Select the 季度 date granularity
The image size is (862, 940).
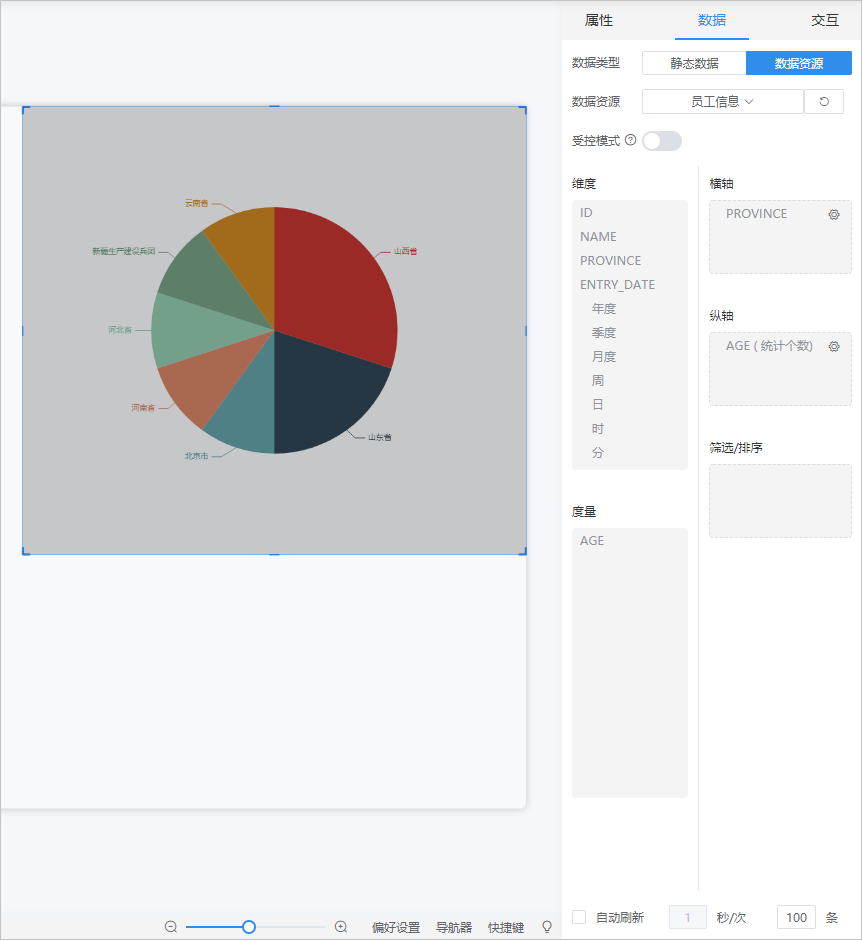point(604,332)
